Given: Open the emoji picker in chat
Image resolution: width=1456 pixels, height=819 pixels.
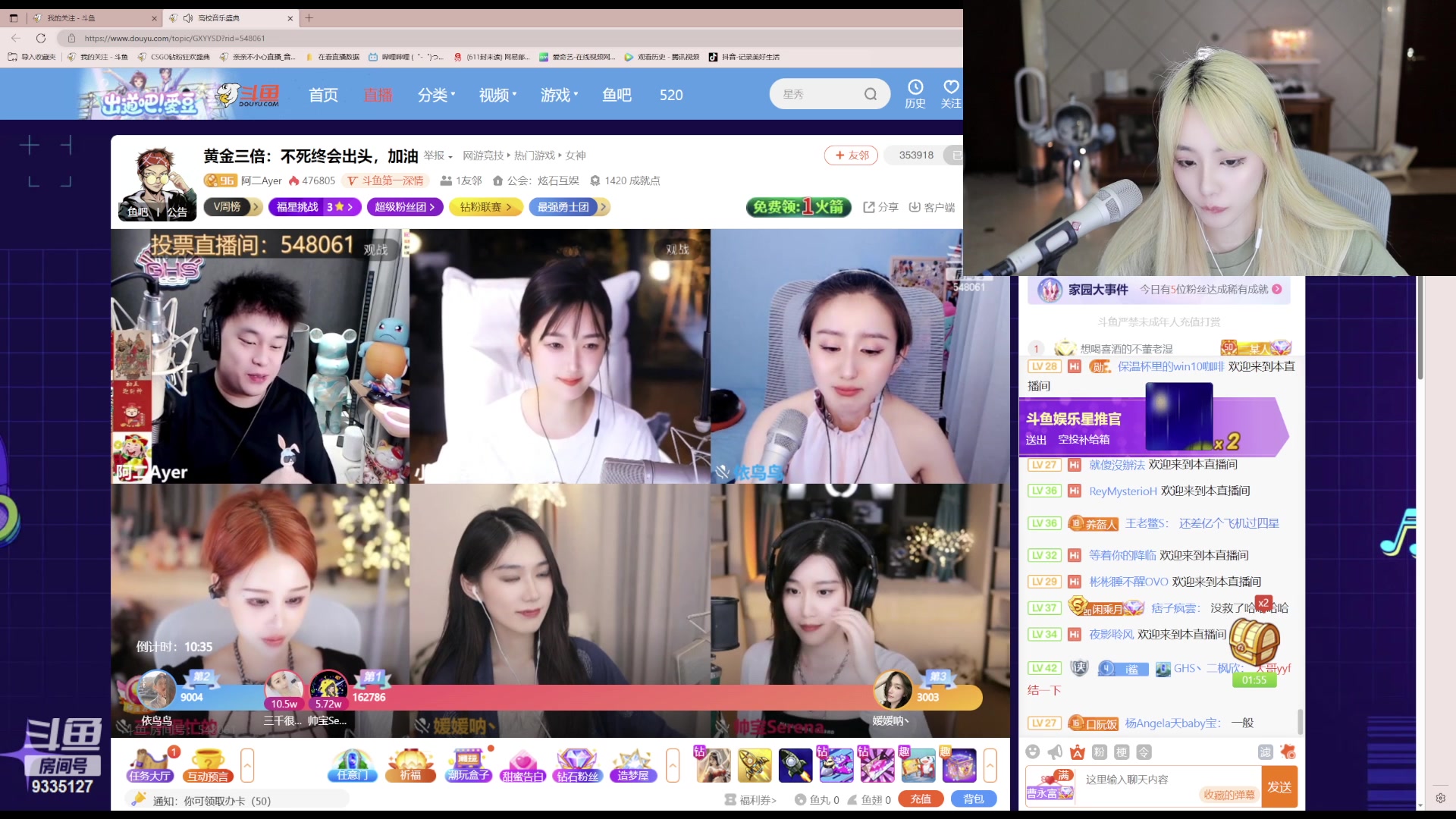Looking at the screenshot, I should pos(1032,752).
